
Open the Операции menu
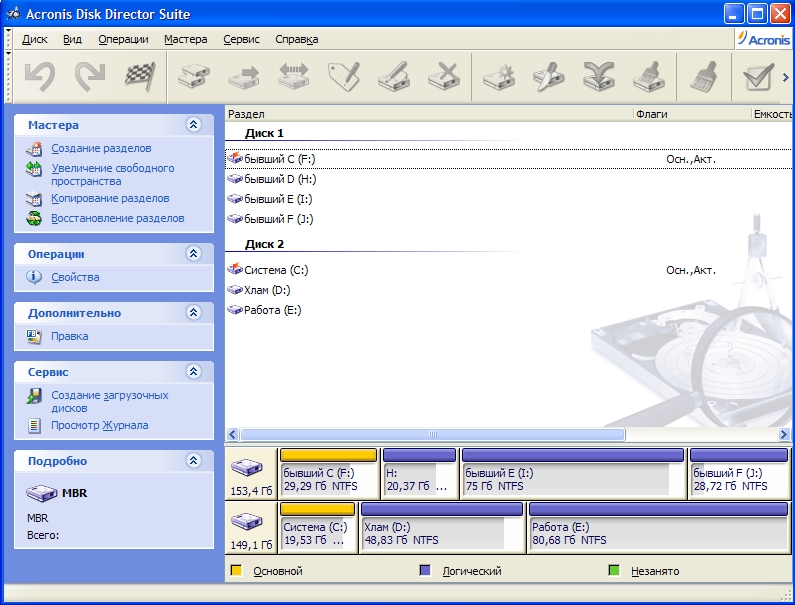click(123, 39)
